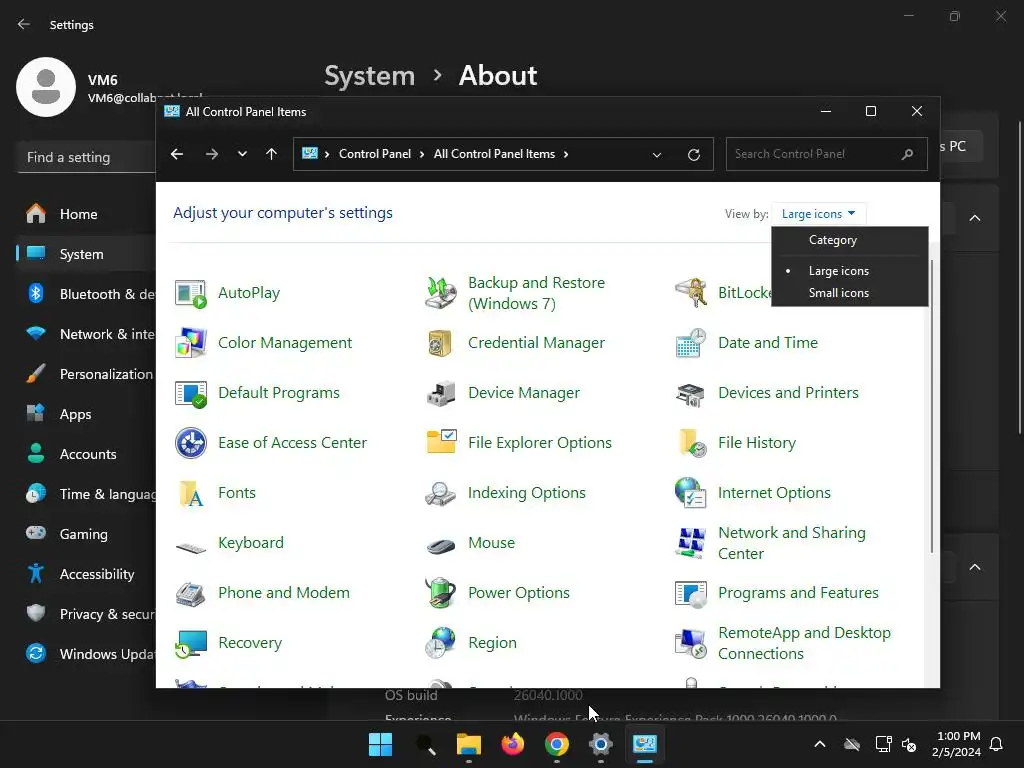Open the notifications bell icon

tap(997, 744)
